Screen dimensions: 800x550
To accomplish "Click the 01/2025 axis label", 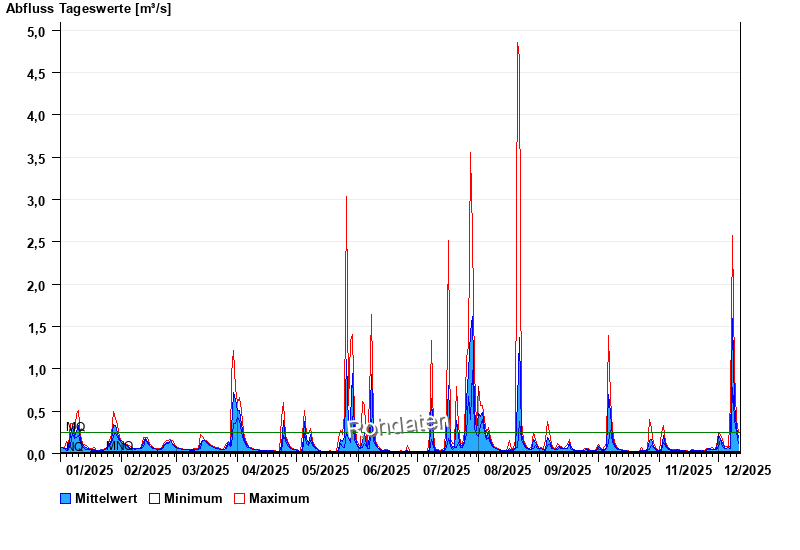I will coord(89,470).
